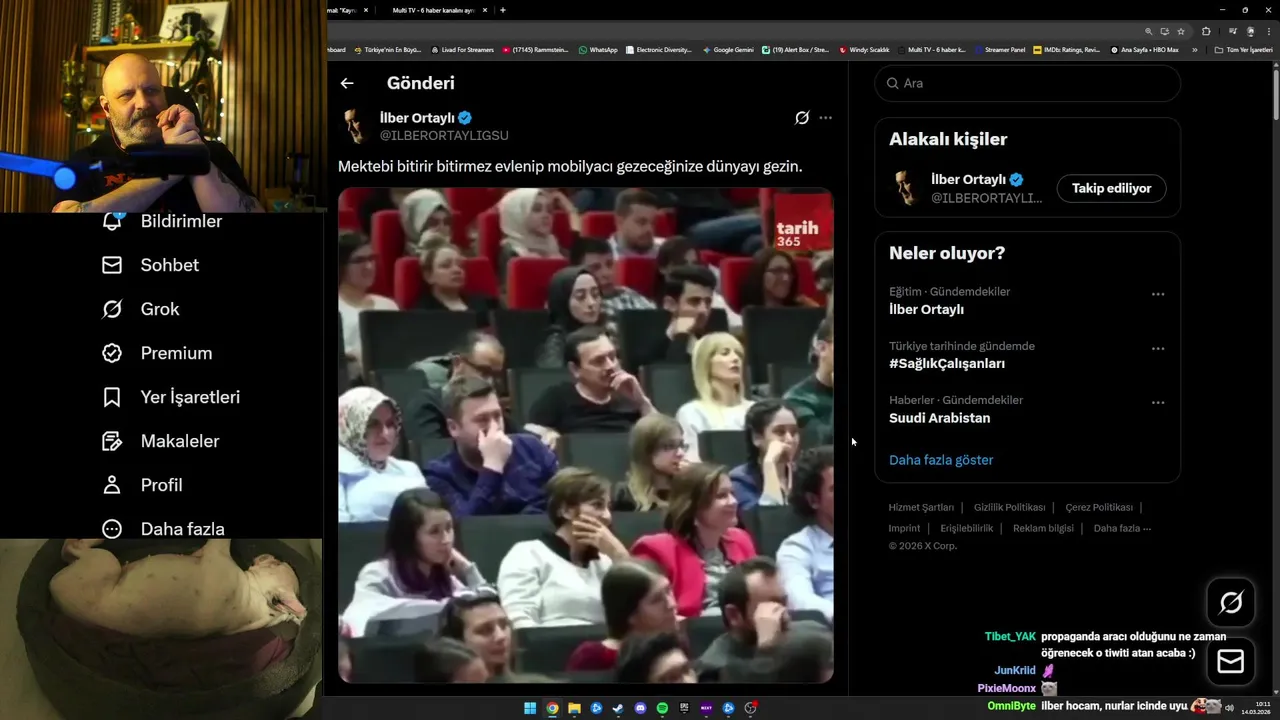Expand the Daha fazla menu in sidebar
The width and height of the screenshot is (1280, 720).
click(164, 529)
